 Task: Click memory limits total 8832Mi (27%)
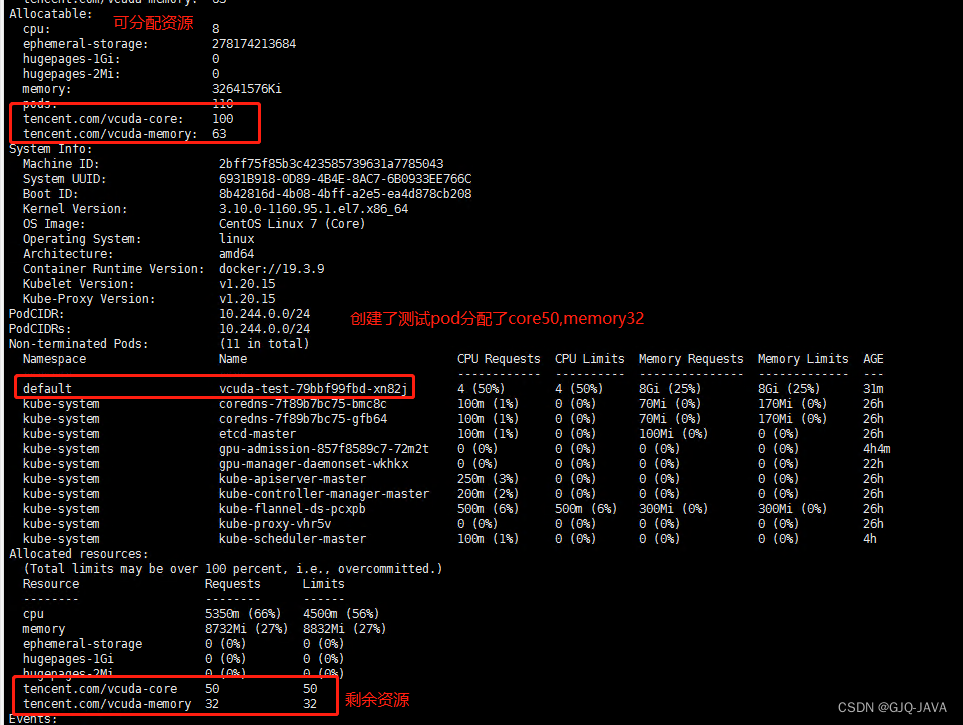click(x=345, y=629)
